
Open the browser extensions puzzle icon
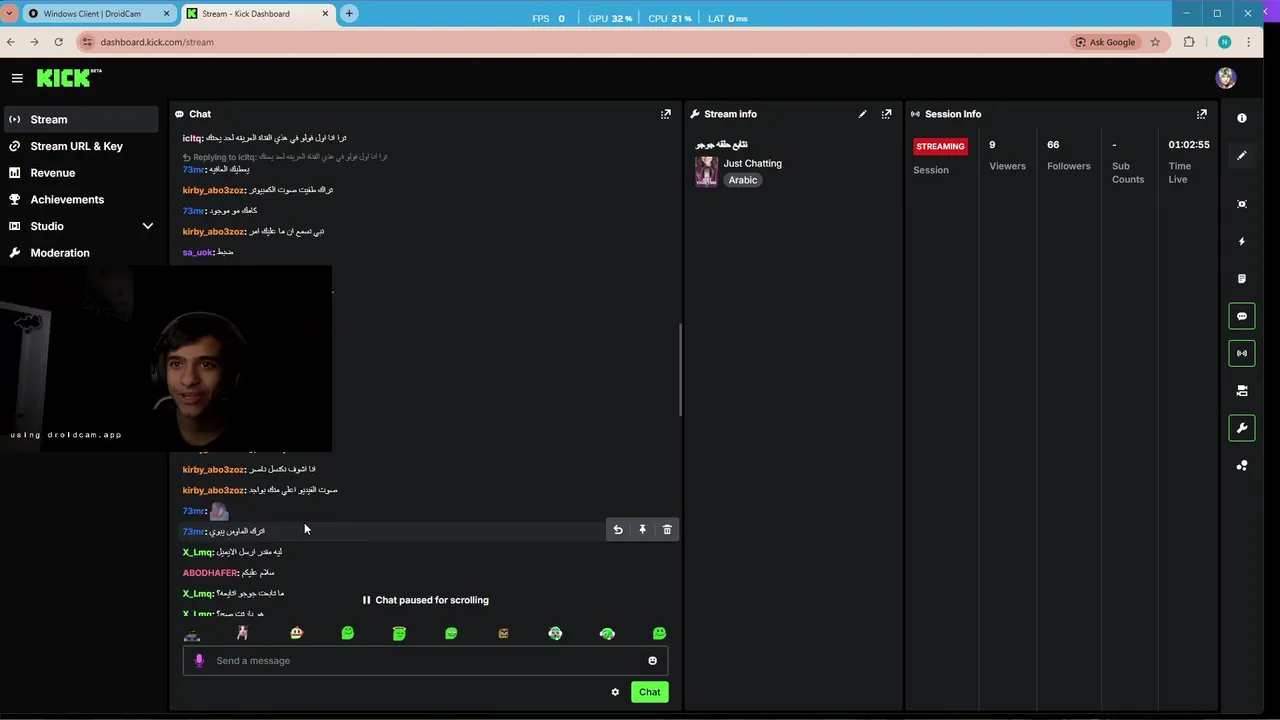point(1189,42)
